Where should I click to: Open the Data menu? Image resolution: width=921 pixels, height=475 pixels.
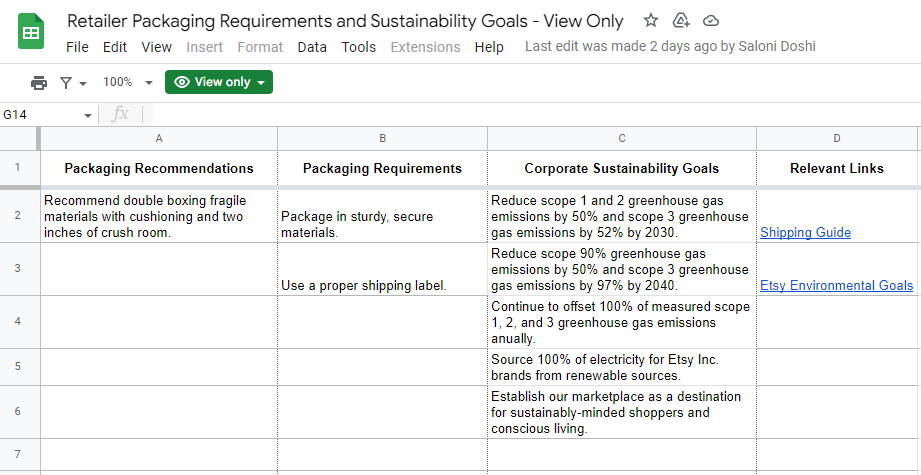(312, 47)
